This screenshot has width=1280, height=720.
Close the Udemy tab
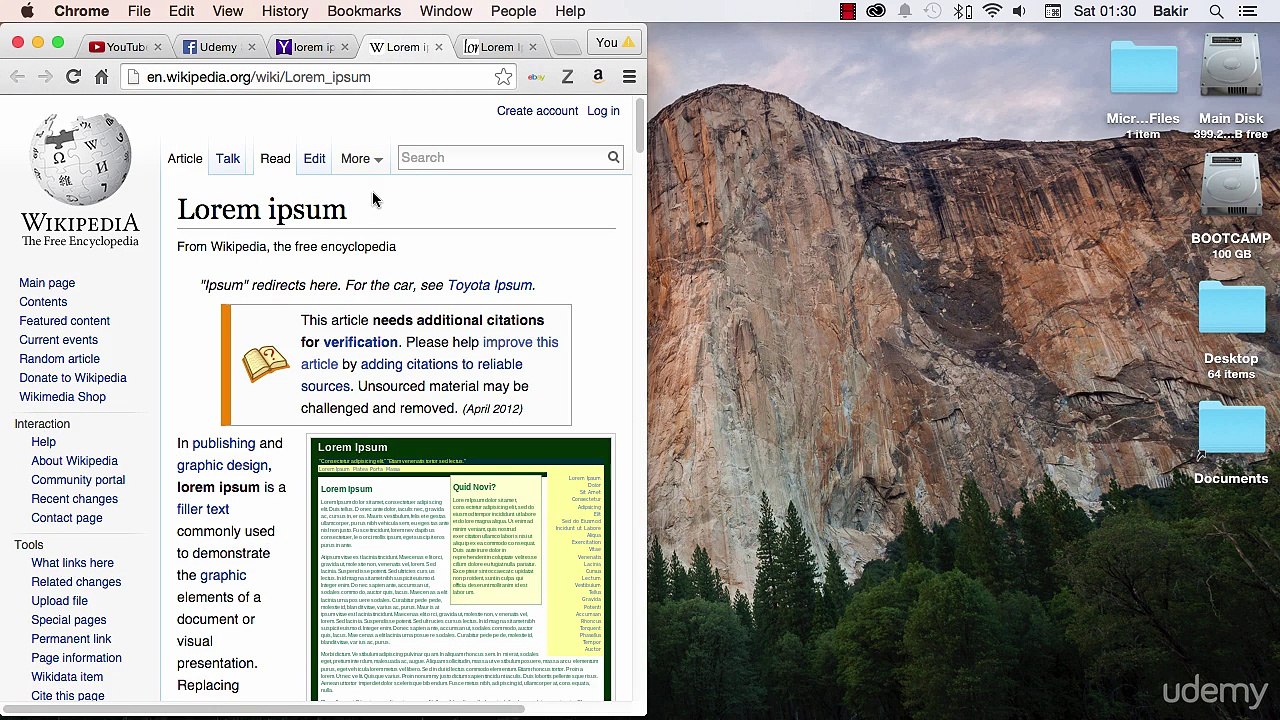251,47
